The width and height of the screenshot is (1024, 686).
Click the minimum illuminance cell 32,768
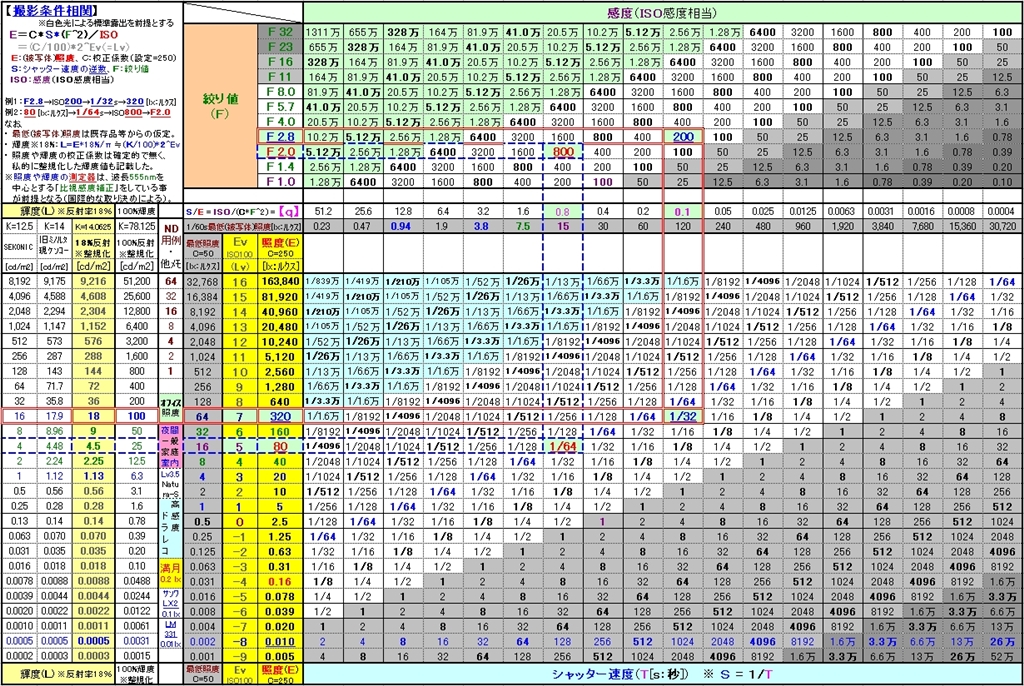202,282
